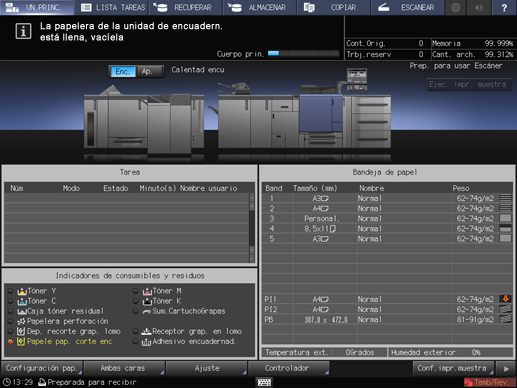The width and height of the screenshot is (517, 388).
Task: Open the Ambas caras options
Action: (x=124, y=368)
